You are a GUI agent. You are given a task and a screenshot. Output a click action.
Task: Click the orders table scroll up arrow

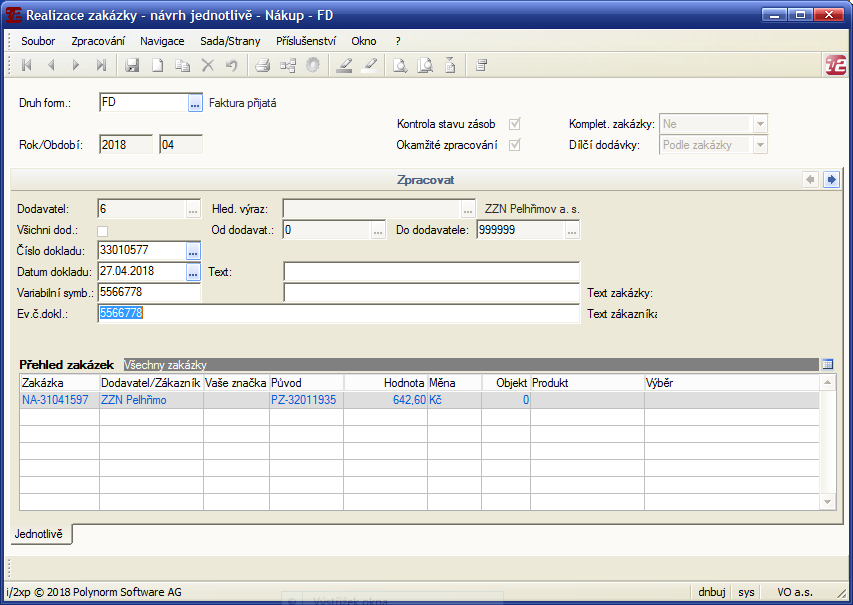(827, 382)
